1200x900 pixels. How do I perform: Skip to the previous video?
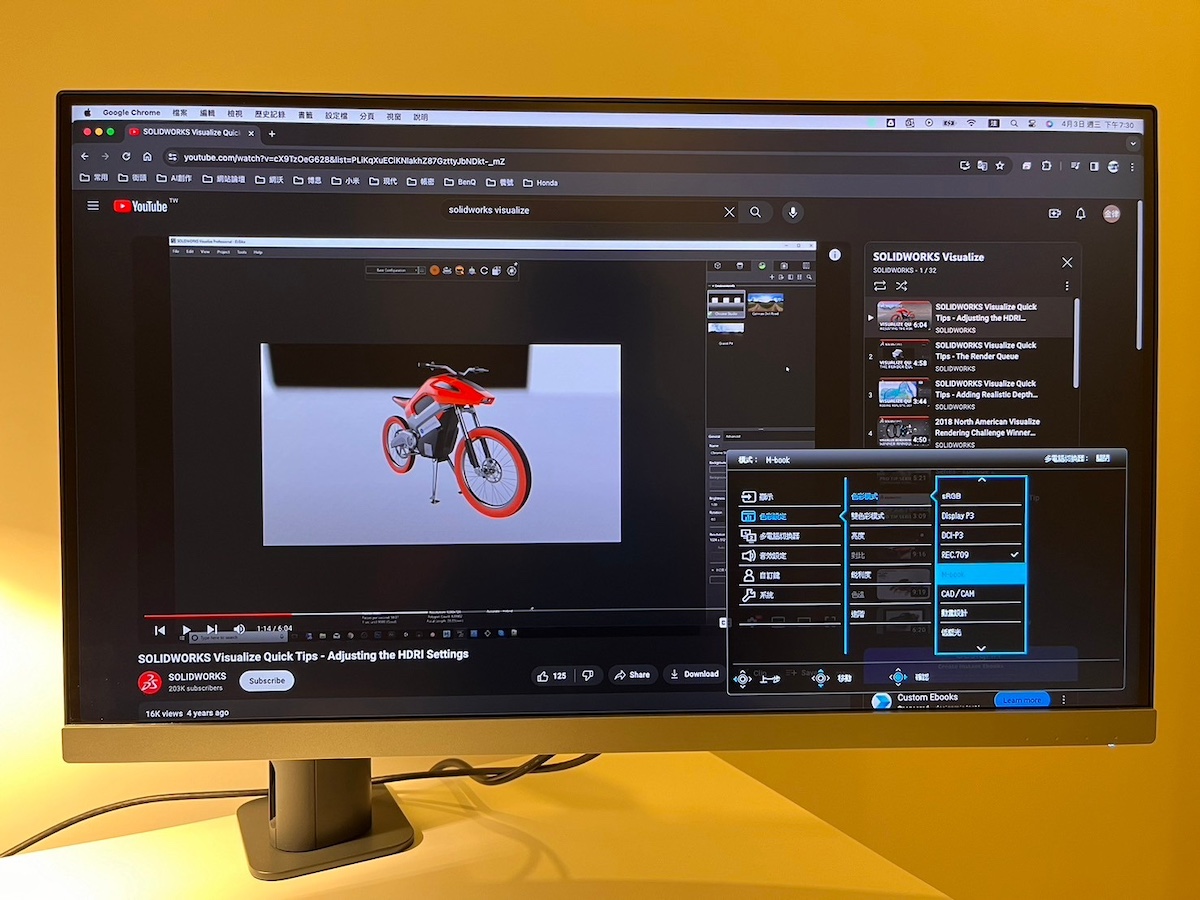[160, 630]
